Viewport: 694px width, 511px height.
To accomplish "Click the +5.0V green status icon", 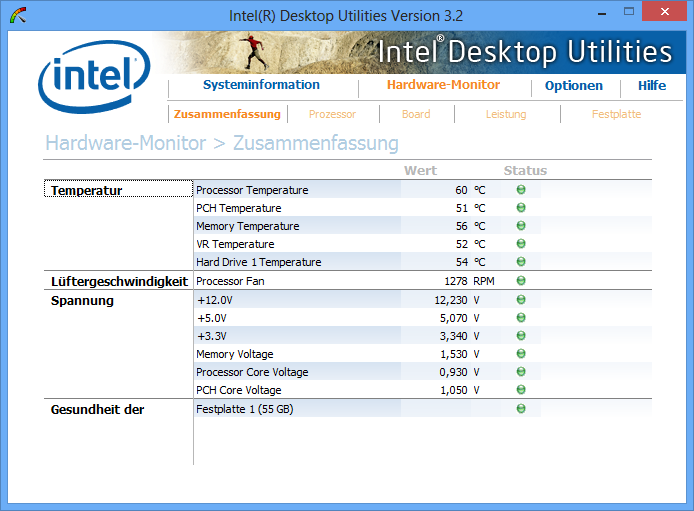I will [x=521, y=318].
